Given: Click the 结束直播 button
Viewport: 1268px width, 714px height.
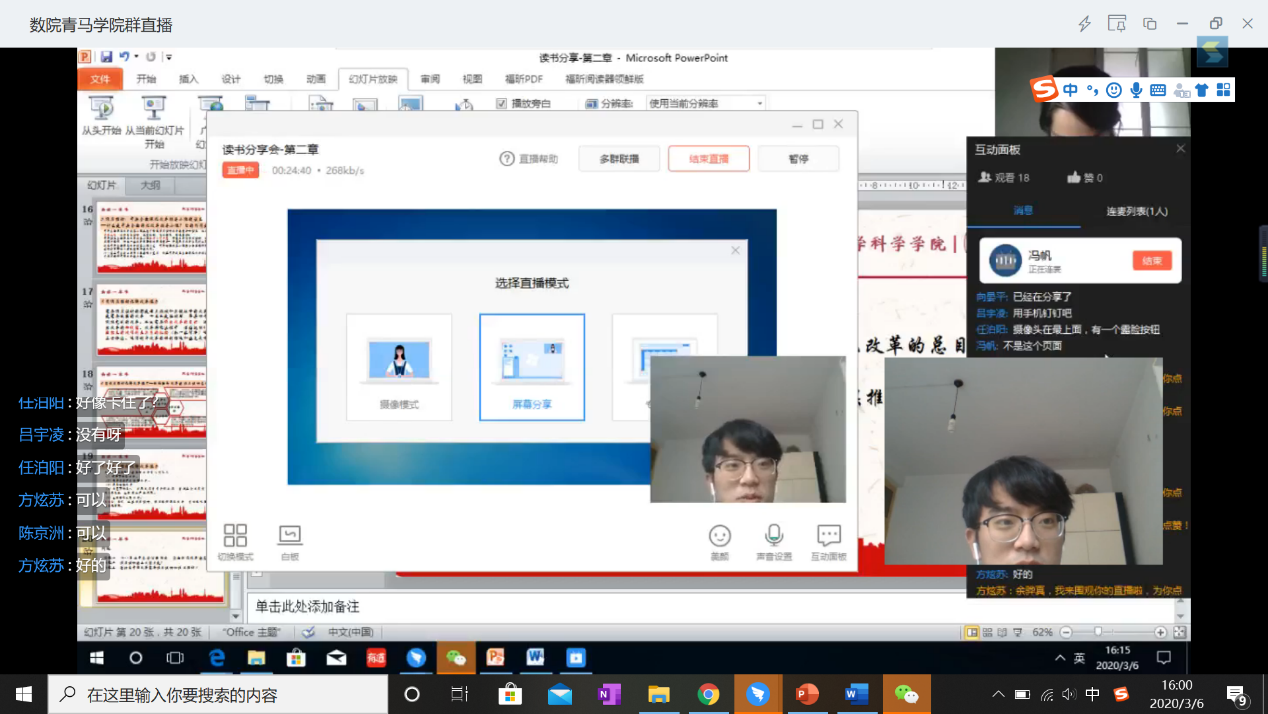Looking at the screenshot, I should tap(708, 159).
